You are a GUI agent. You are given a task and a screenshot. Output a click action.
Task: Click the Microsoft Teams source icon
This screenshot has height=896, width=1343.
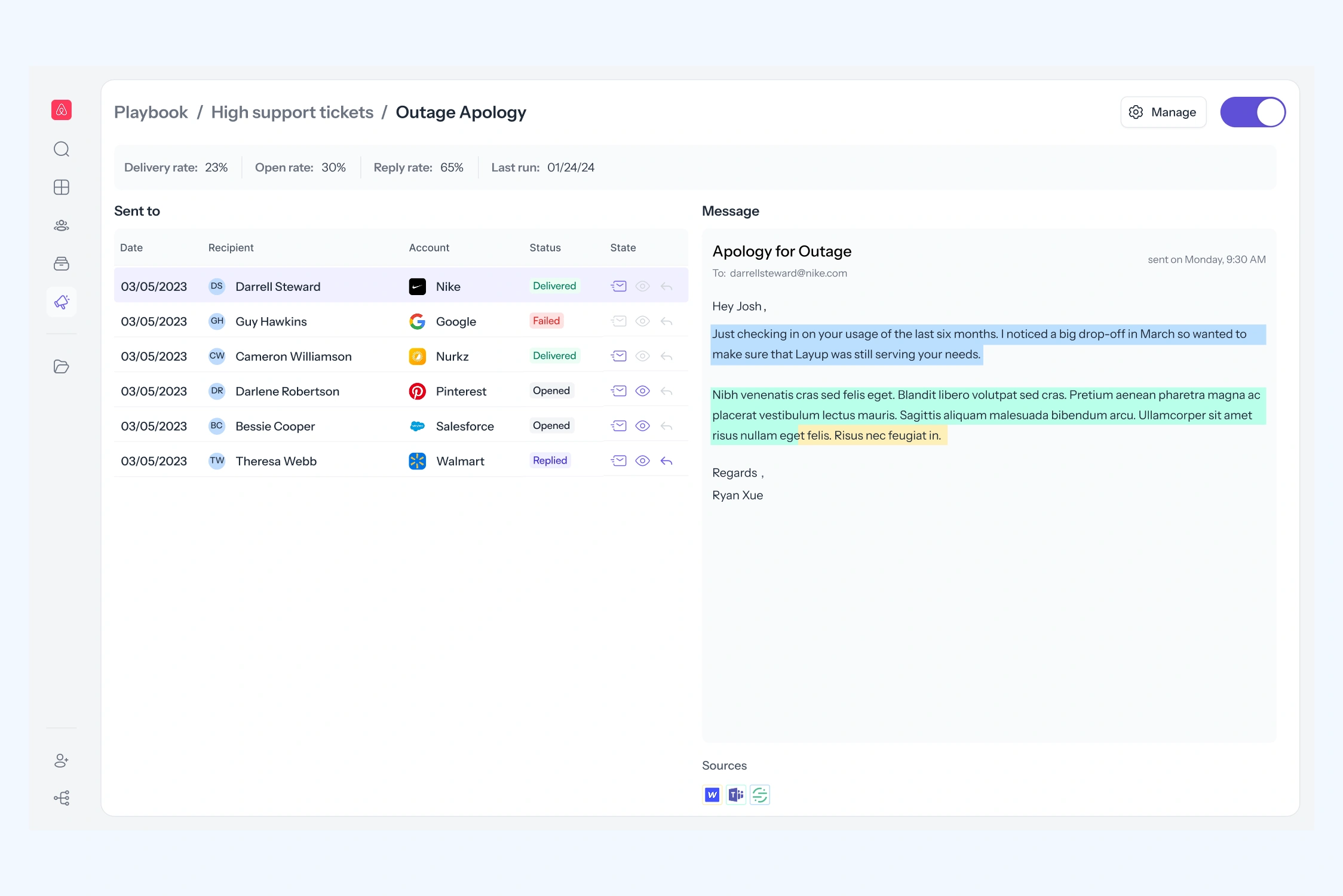click(x=736, y=795)
